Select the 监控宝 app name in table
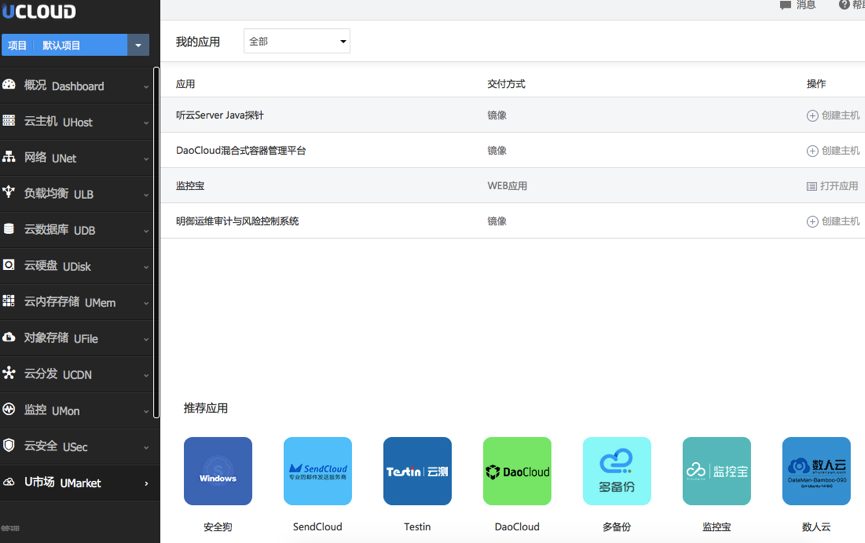This screenshot has height=543, width=865. tap(190, 186)
